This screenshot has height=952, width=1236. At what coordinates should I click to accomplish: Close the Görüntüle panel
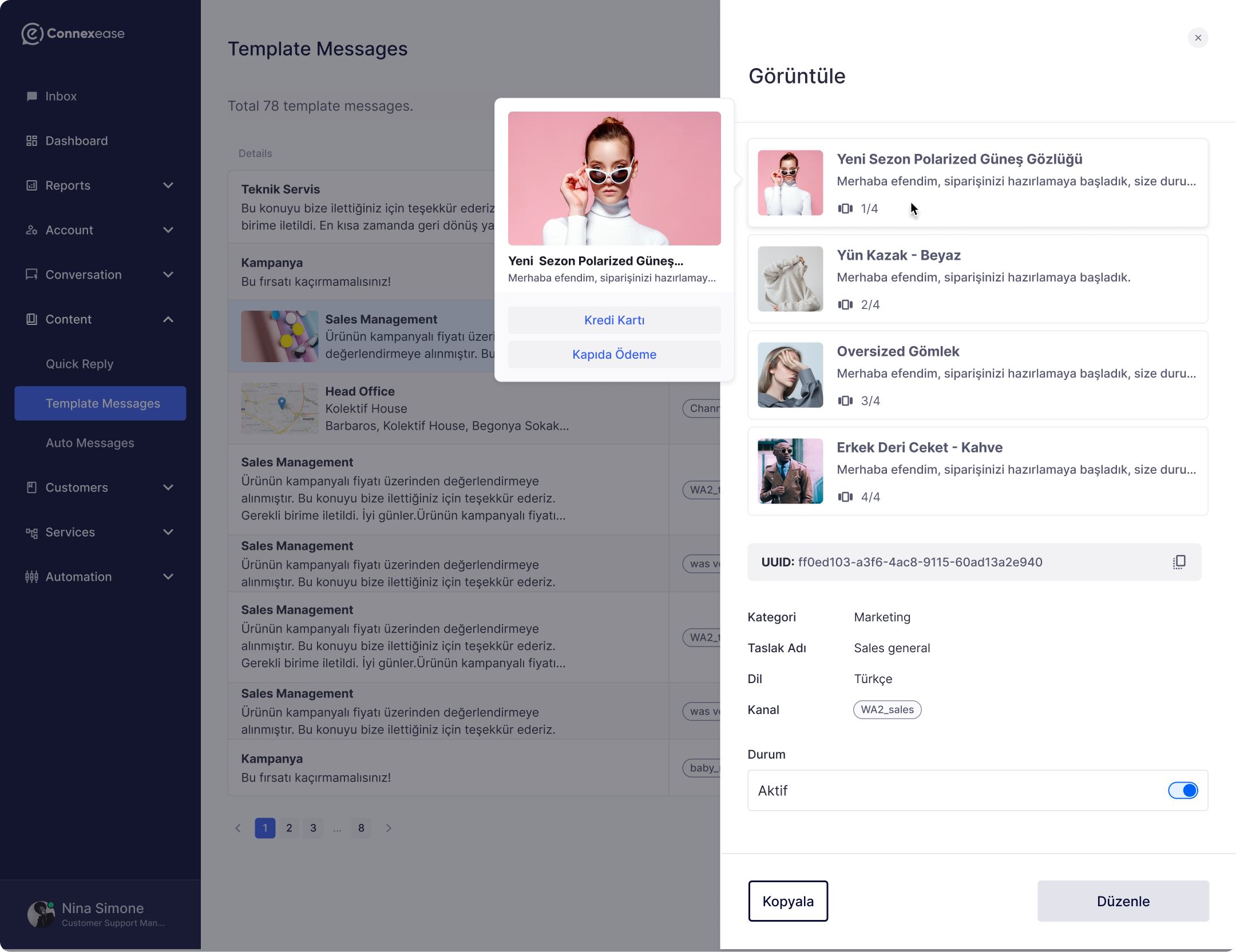[1198, 38]
